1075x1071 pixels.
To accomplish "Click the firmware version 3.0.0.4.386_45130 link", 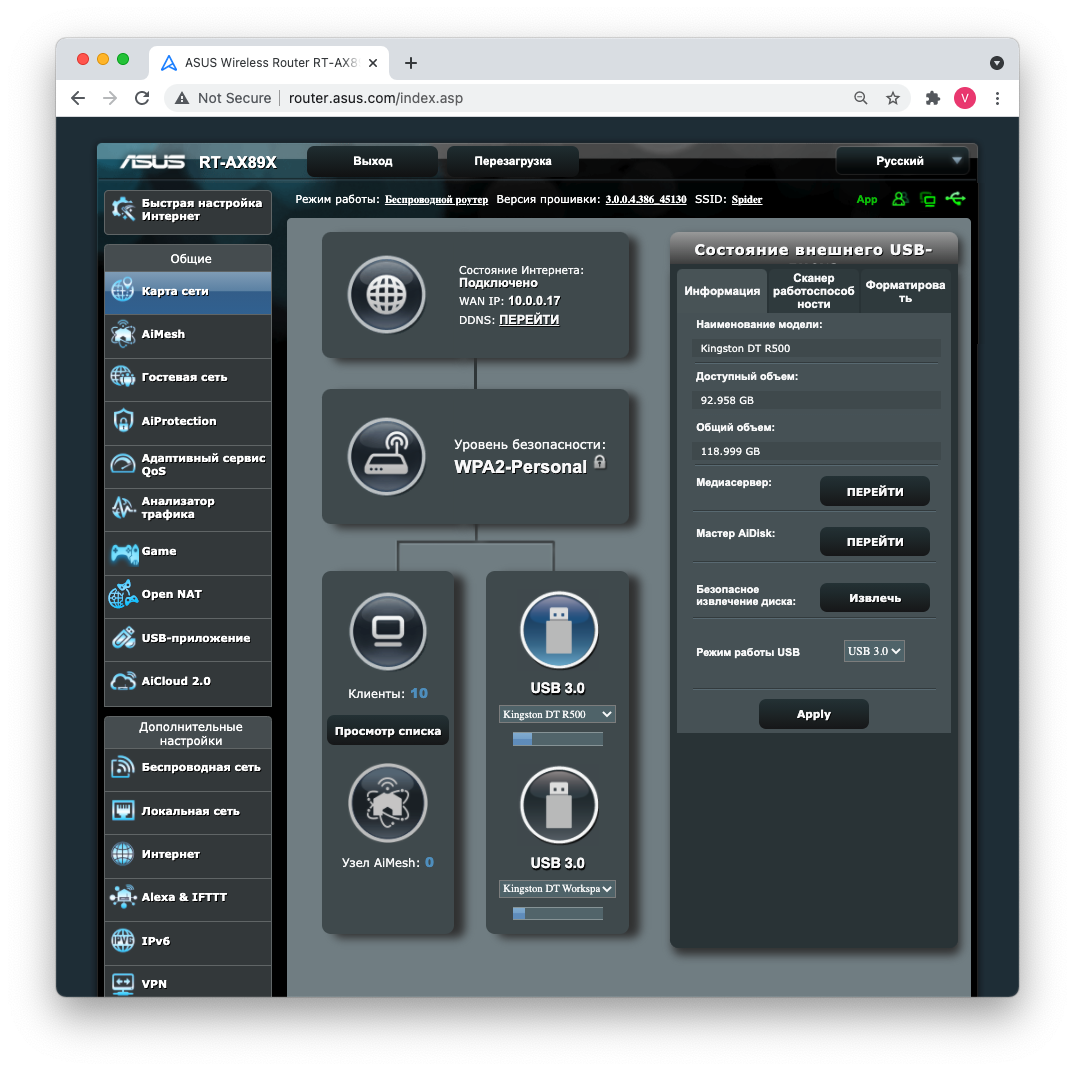I will pyautogui.click(x=645, y=200).
